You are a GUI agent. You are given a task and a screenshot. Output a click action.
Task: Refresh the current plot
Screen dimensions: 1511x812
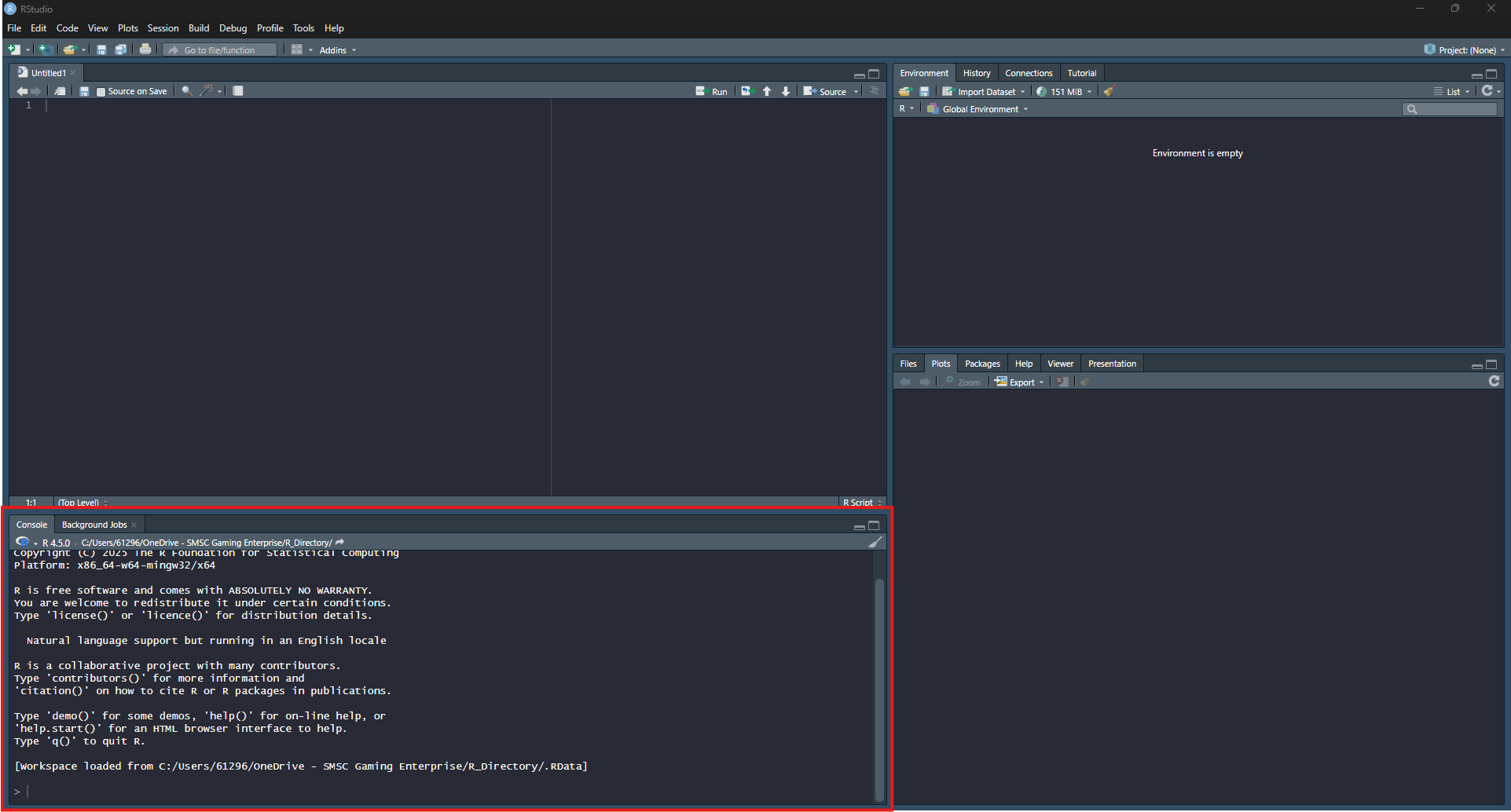click(x=1494, y=381)
